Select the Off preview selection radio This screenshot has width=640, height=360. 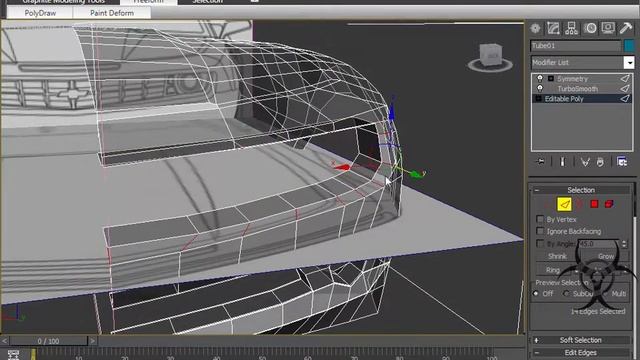tap(536, 293)
